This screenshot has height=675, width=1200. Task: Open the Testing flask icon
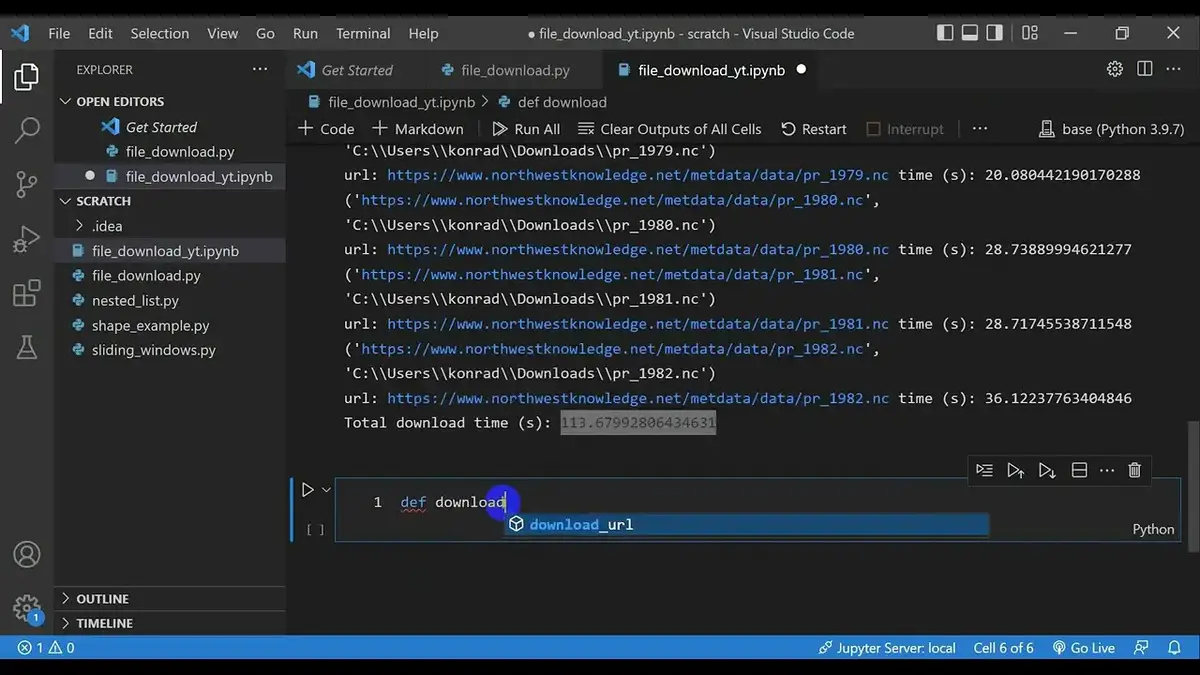pos(26,346)
